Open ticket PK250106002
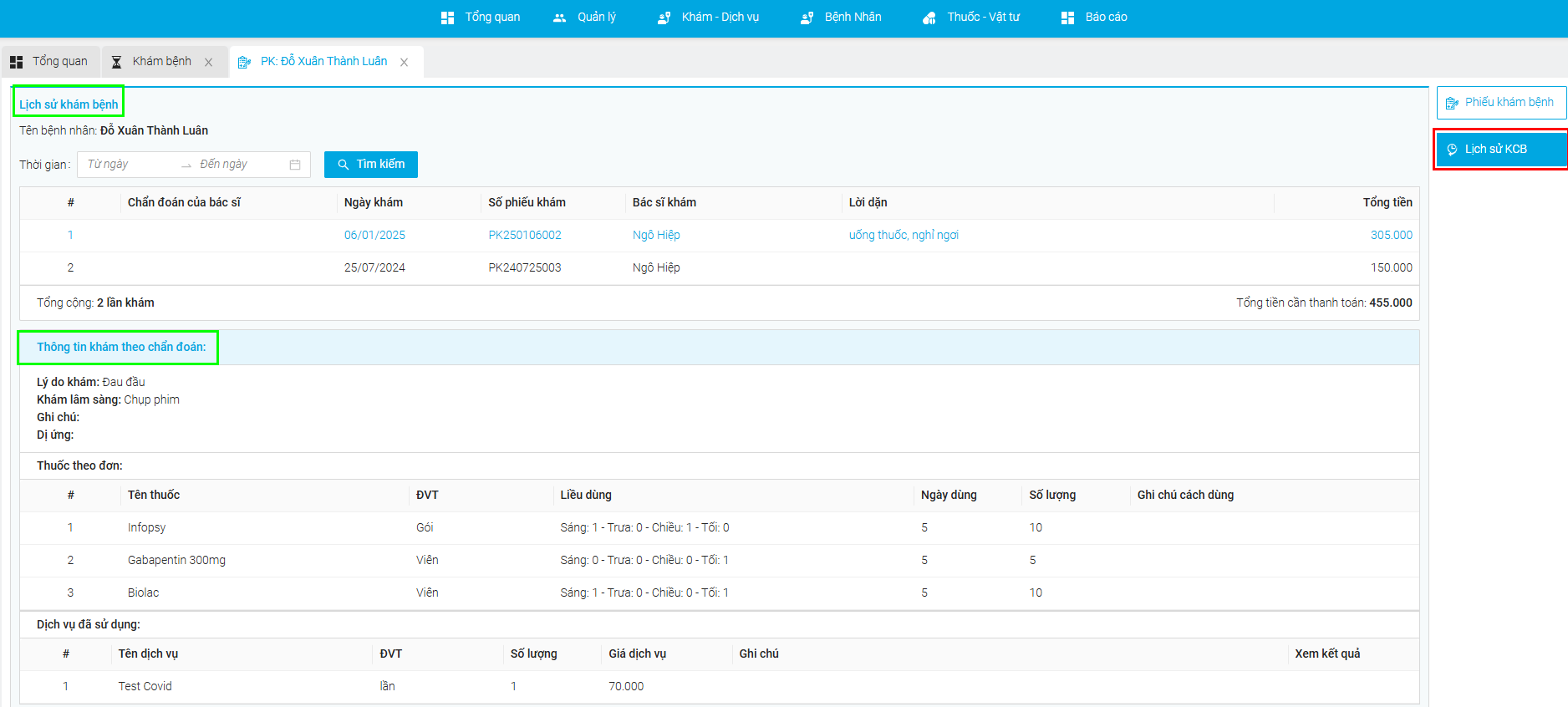 click(525, 236)
